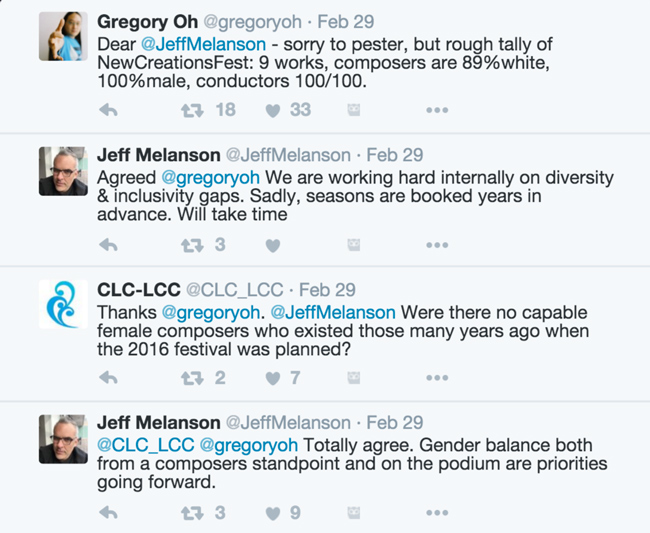Retweet Jeff Melanson's 'Totally agree' tweet
Screen dimensions: 650x533
[192, 513]
